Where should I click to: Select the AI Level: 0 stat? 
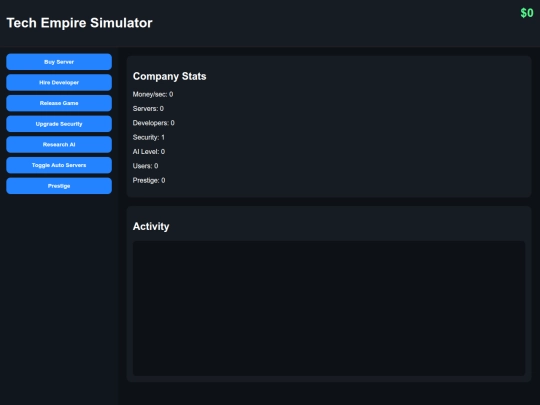tap(149, 152)
